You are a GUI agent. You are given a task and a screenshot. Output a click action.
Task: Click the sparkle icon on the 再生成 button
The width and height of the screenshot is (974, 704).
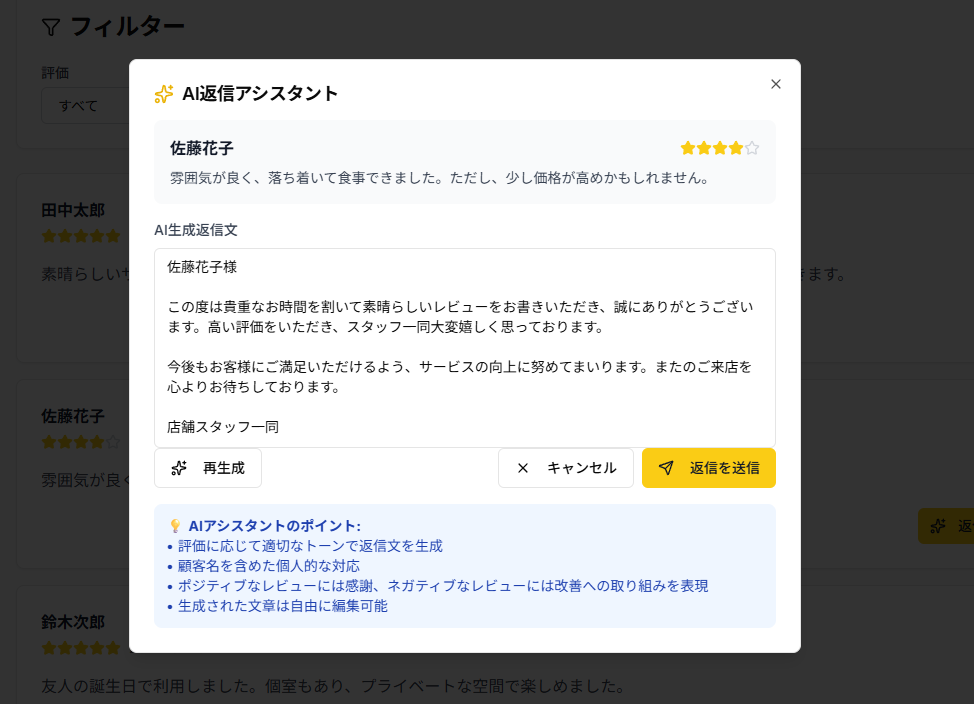click(180, 467)
